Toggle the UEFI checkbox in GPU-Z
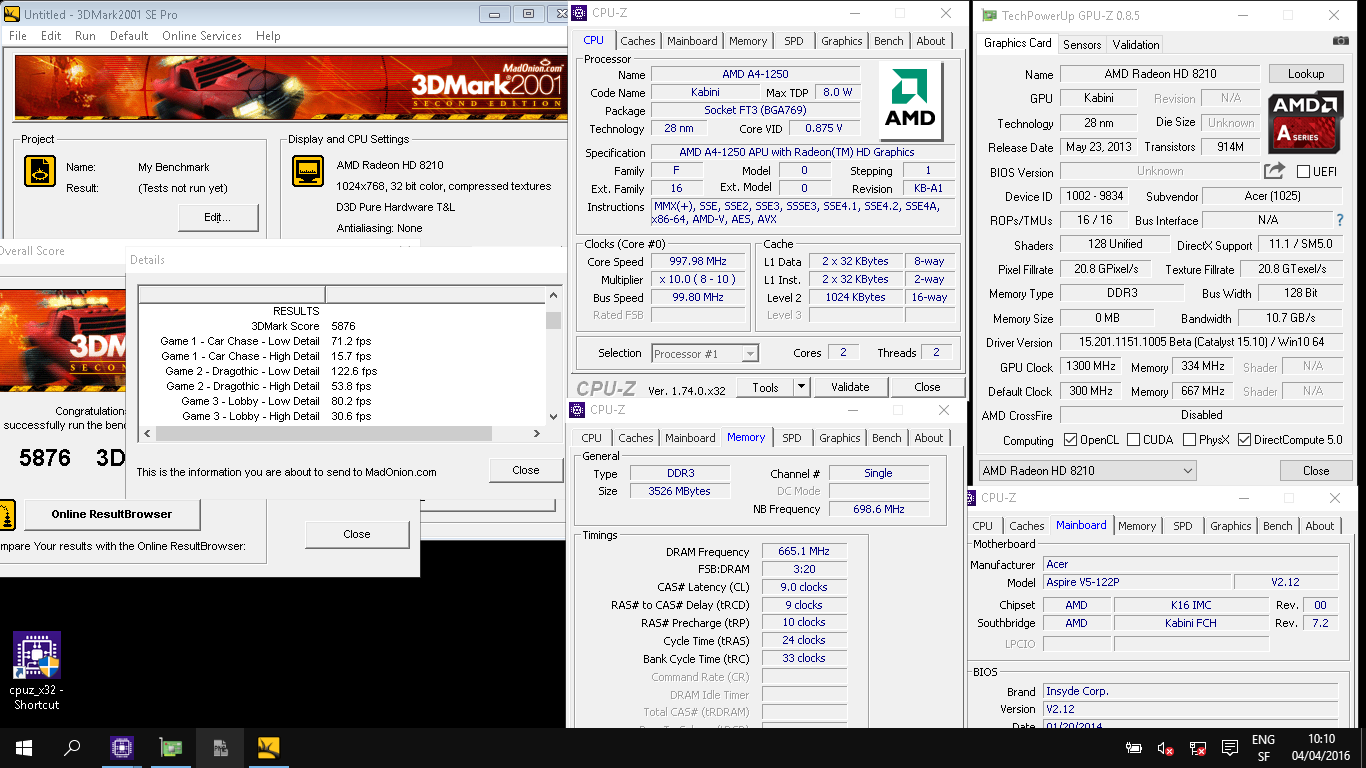Viewport: 1366px width, 768px height. [x=1303, y=172]
